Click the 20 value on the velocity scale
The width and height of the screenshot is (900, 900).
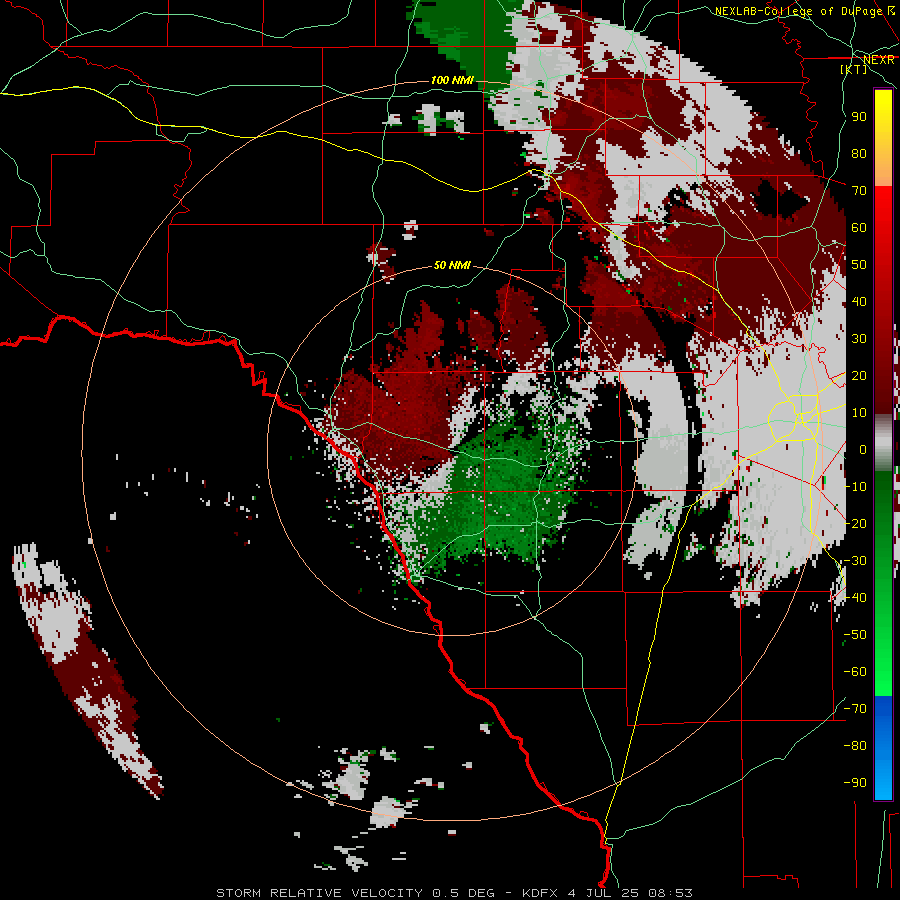click(x=859, y=375)
